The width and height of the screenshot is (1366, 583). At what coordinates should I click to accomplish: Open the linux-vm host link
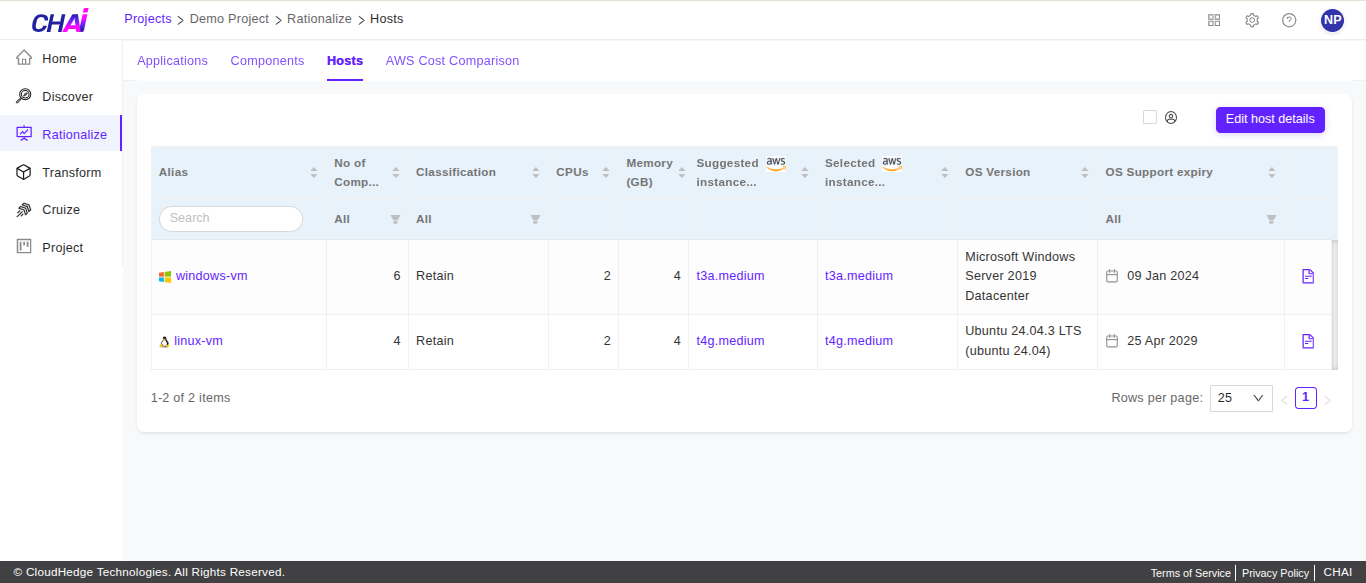[198, 341]
